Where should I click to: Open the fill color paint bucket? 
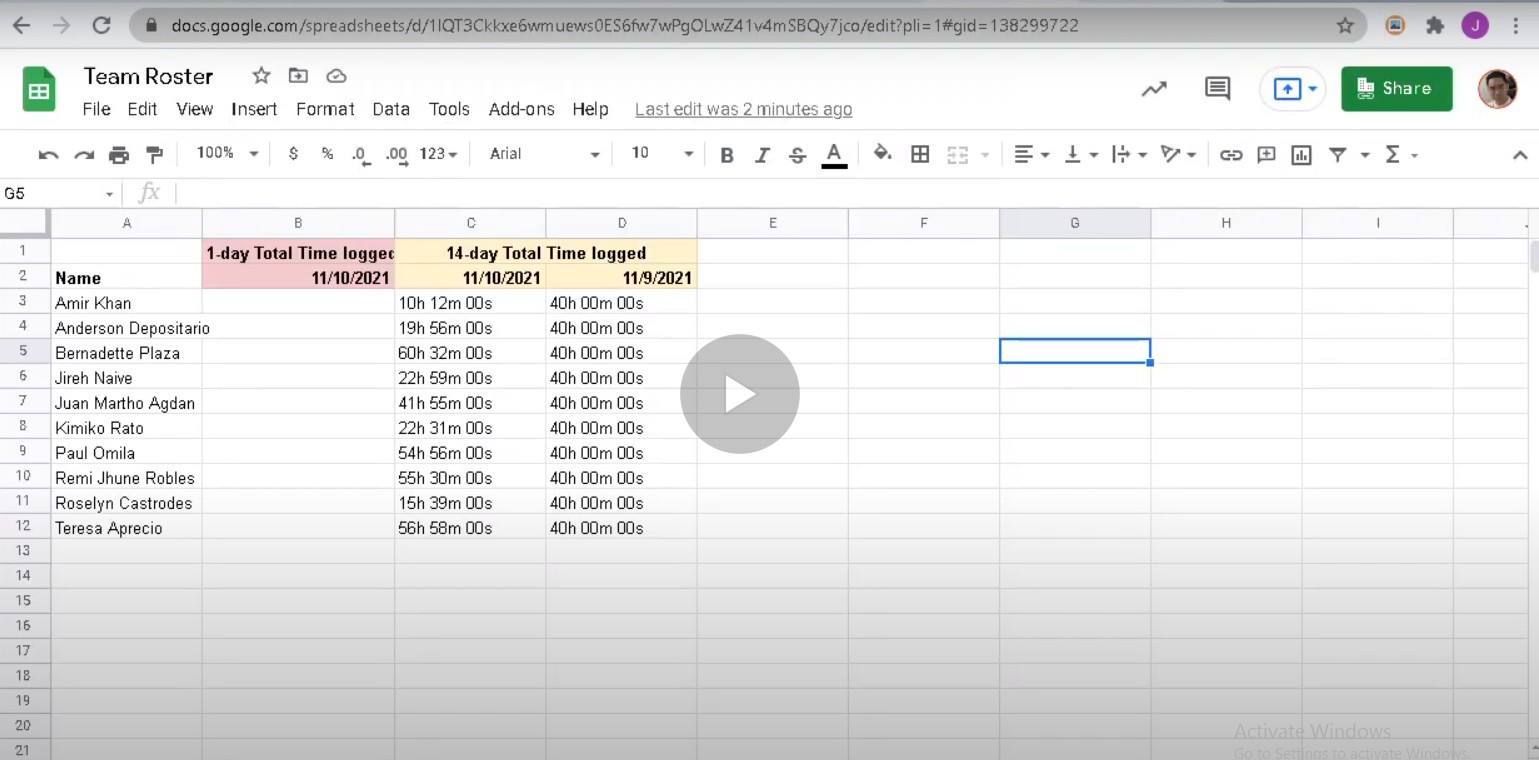[882, 154]
